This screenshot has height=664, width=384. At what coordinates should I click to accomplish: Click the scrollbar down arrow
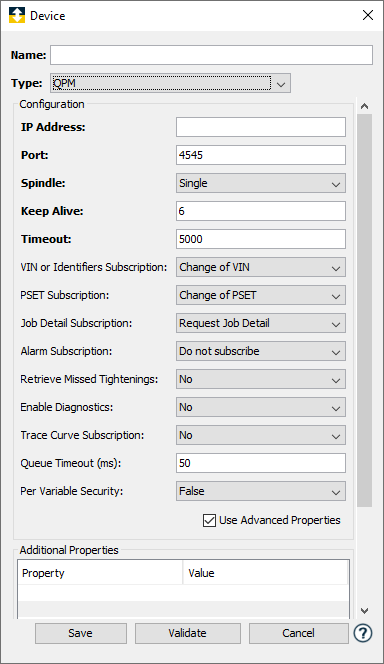click(364, 611)
